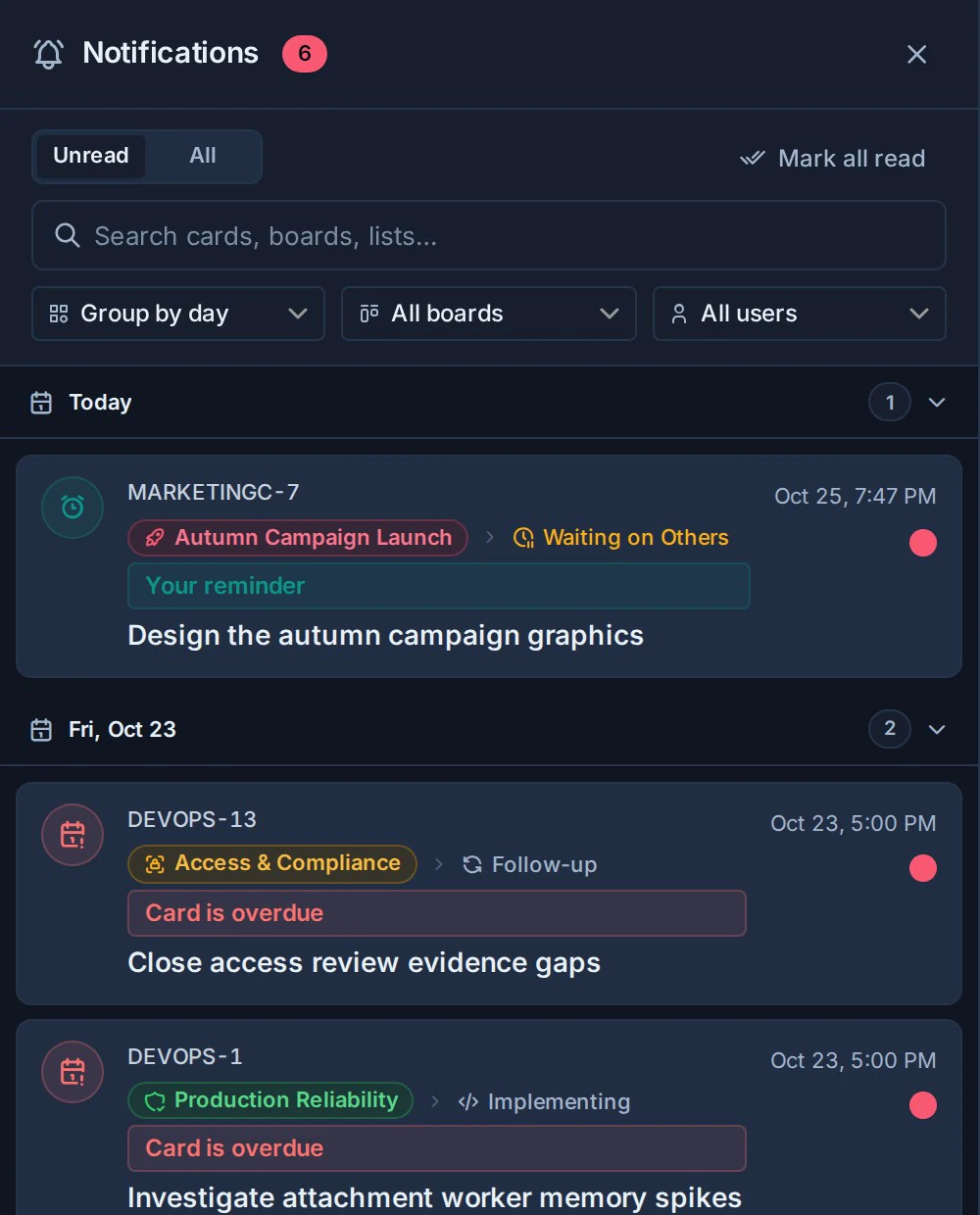Viewport: 980px width, 1215px height.
Task: Click the overdue calendar icon on DEVOPS-1
Action: click(73, 1072)
